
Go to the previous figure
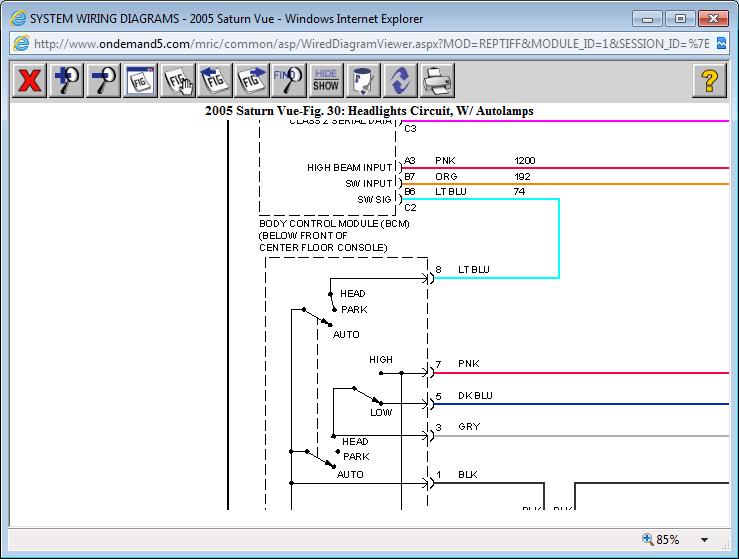tap(213, 80)
